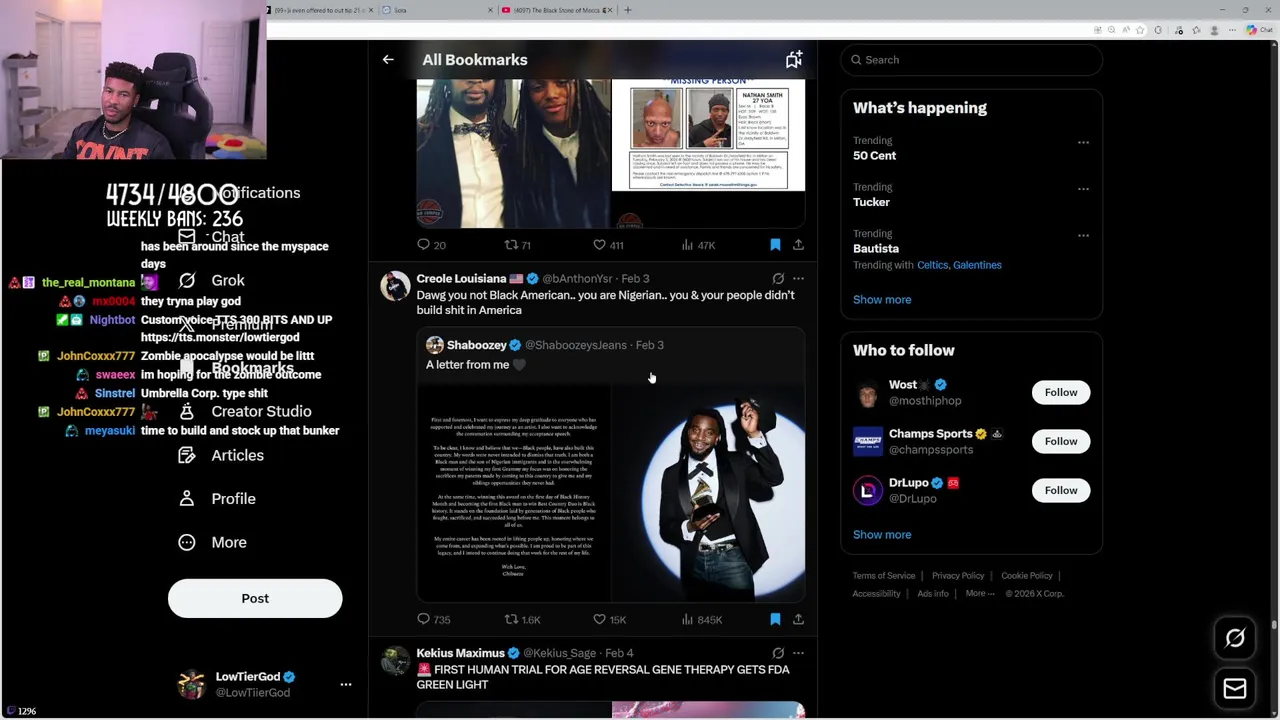Open Creator Studio in sidebar
Viewport: 1280px width, 720px height.
click(x=244, y=411)
